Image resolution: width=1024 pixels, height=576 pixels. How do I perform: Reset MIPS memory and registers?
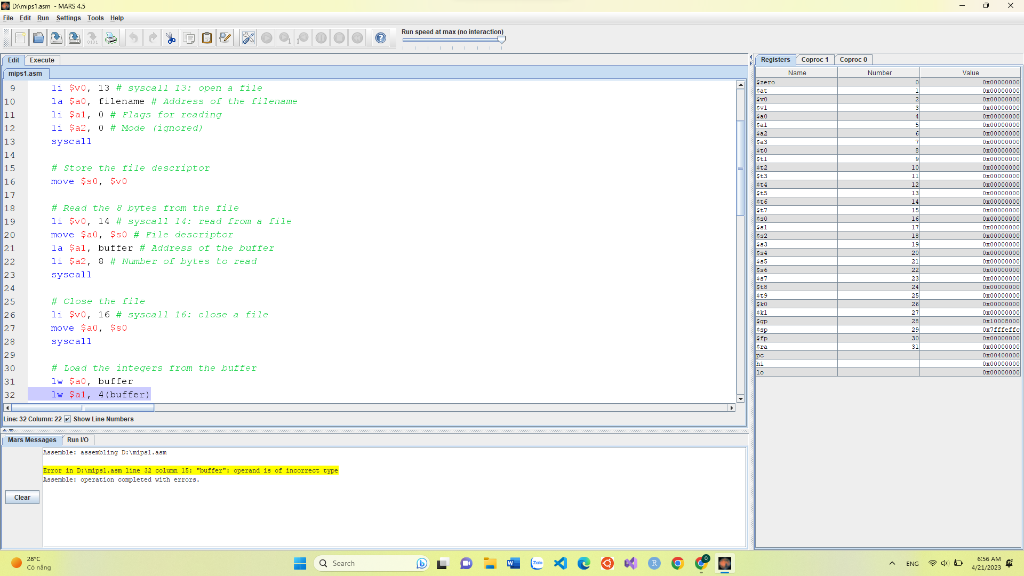pyautogui.click(x=358, y=38)
